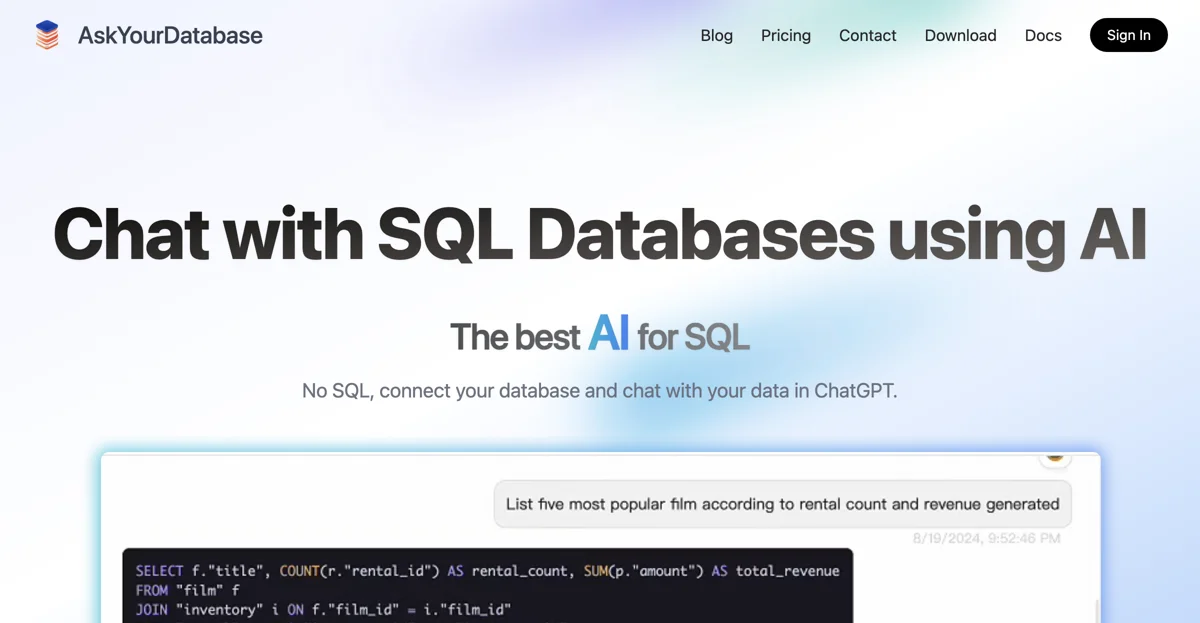Viewport: 1200px width, 623px height.
Task: Open the Docs section
Action: (1043, 35)
